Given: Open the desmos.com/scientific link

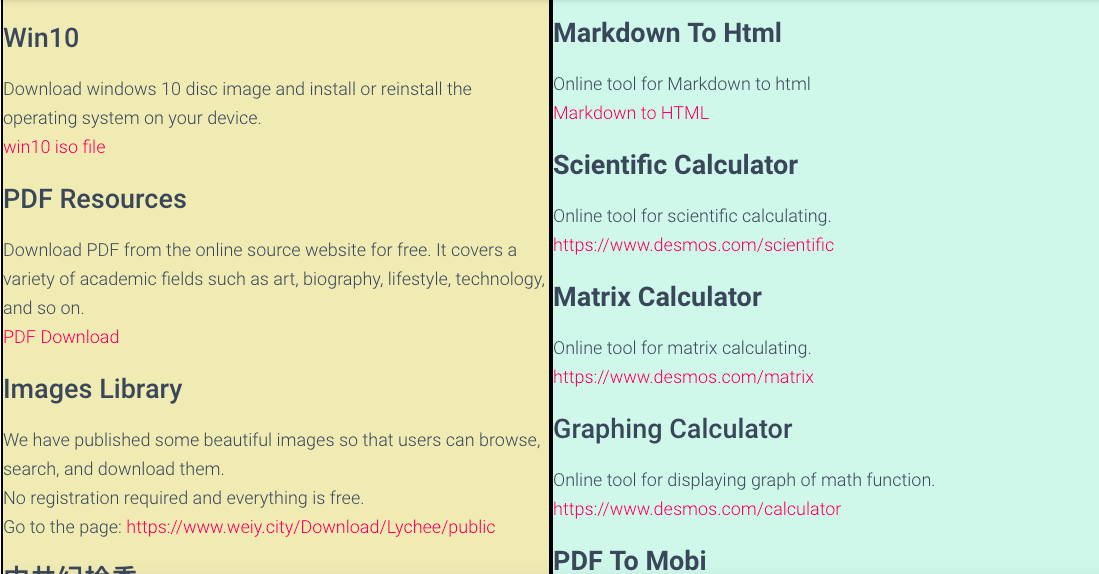Looking at the screenshot, I should click(x=693, y=245).
